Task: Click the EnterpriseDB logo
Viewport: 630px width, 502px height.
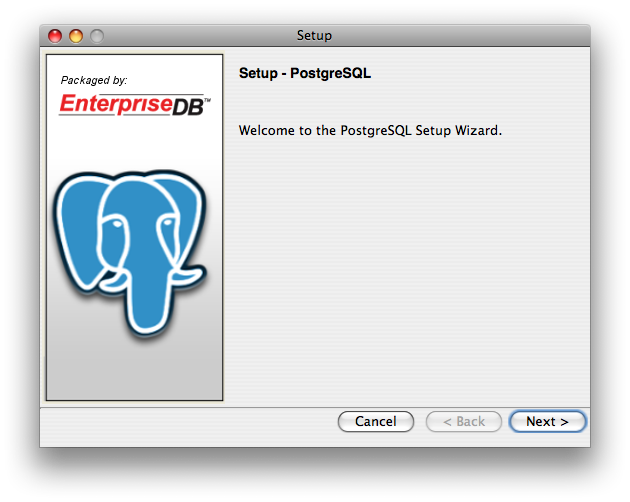Action: 131,104
